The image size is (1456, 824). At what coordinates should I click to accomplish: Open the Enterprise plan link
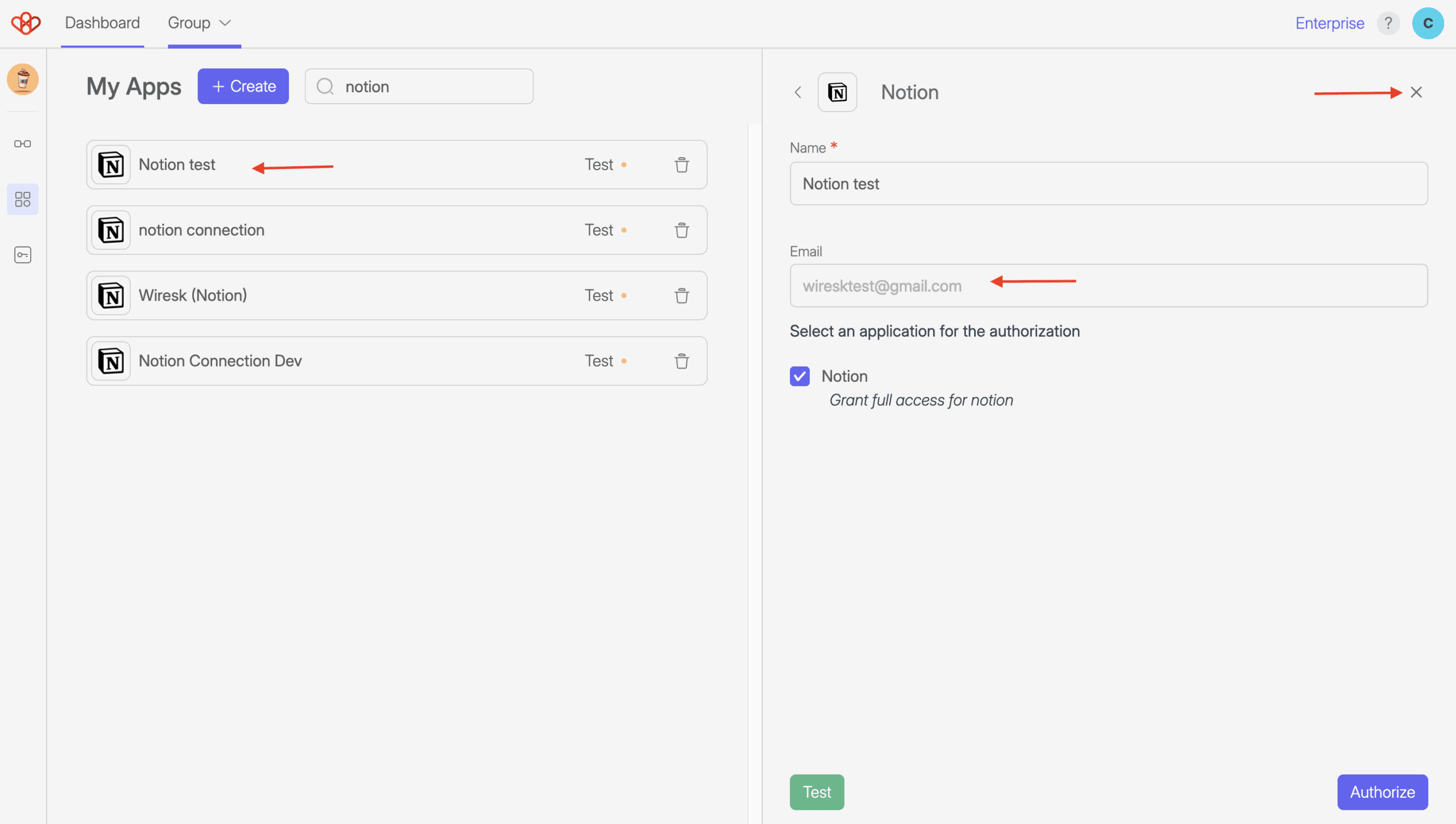point(1330,23)
